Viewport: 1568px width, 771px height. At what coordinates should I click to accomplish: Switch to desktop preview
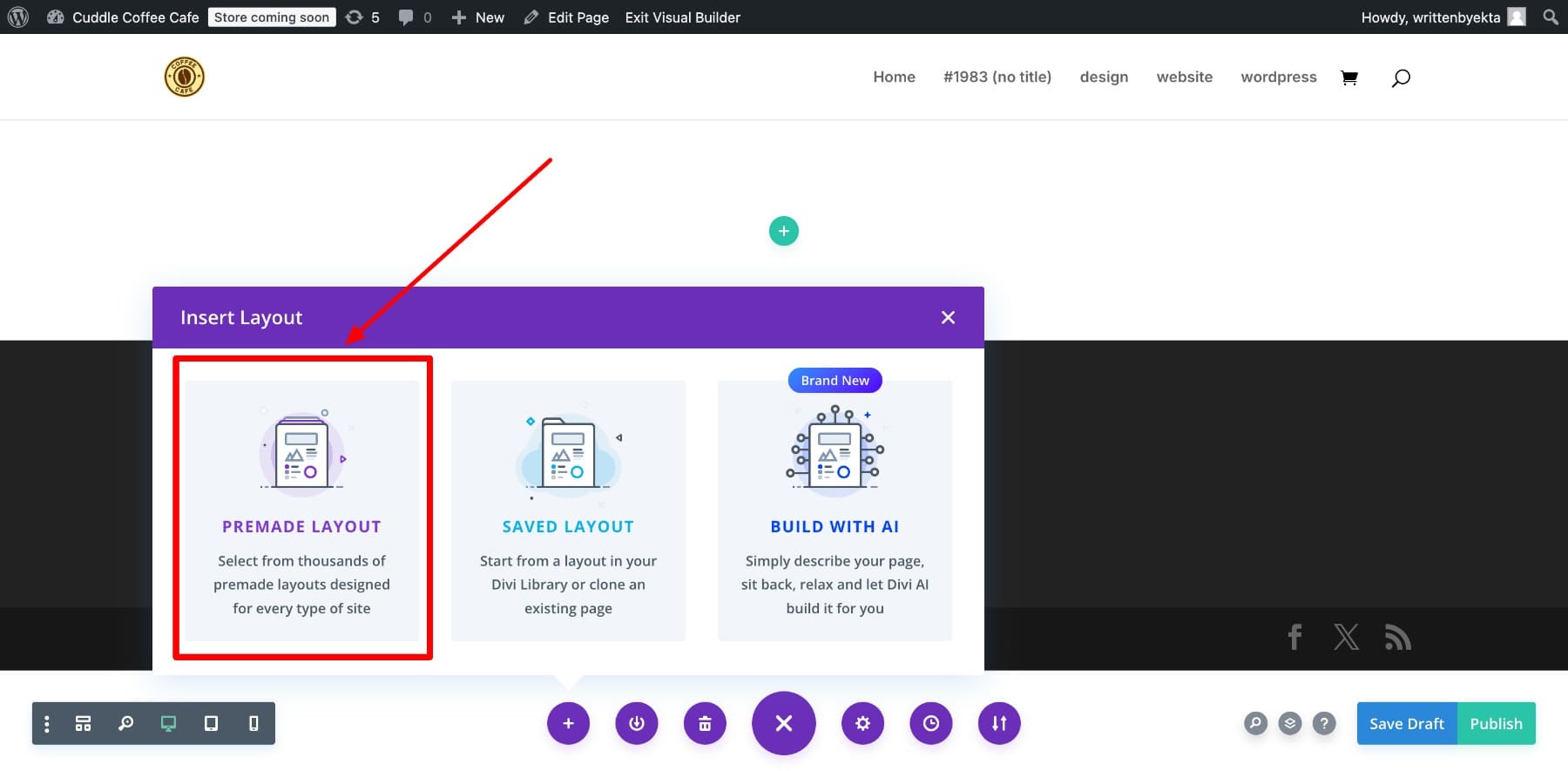[168, 723]
